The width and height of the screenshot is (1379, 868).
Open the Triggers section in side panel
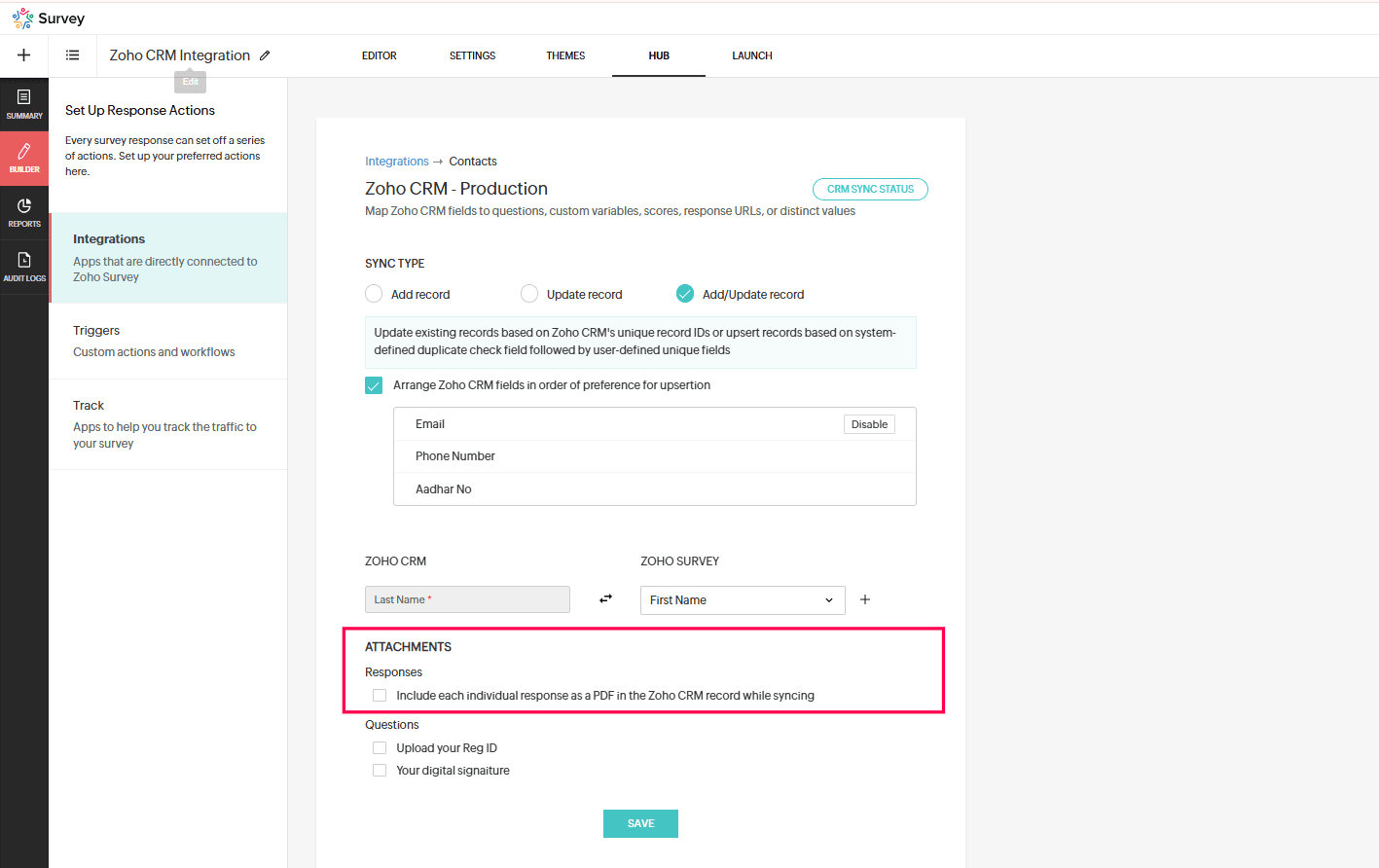(168, 342)
